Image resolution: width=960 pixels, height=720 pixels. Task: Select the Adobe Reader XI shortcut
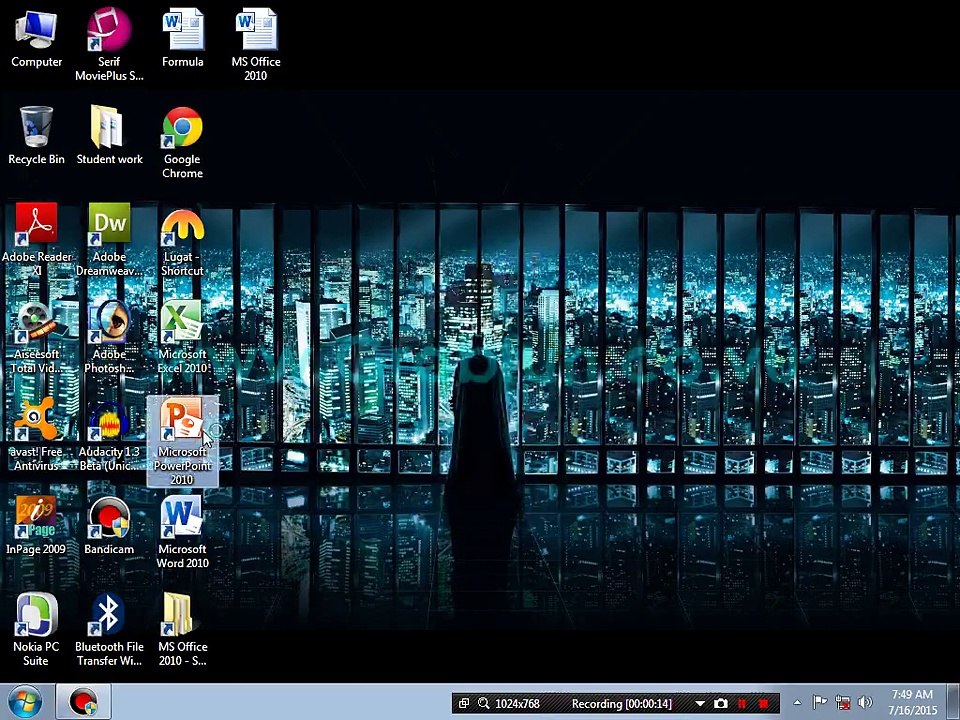tap(36, 239)
